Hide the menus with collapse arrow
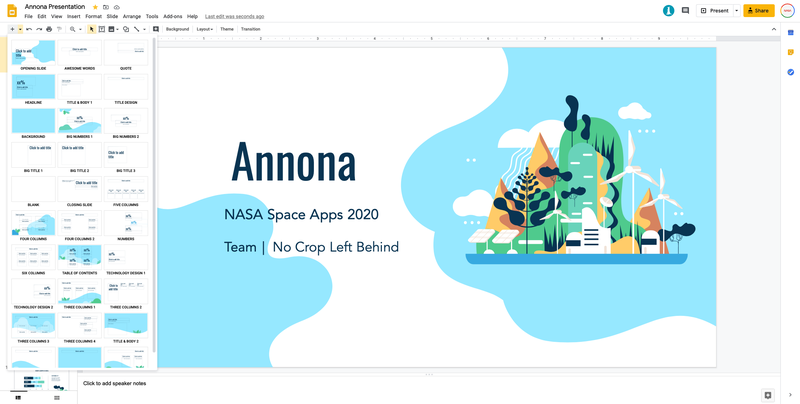800x404 pixels. tap(773, 29)
